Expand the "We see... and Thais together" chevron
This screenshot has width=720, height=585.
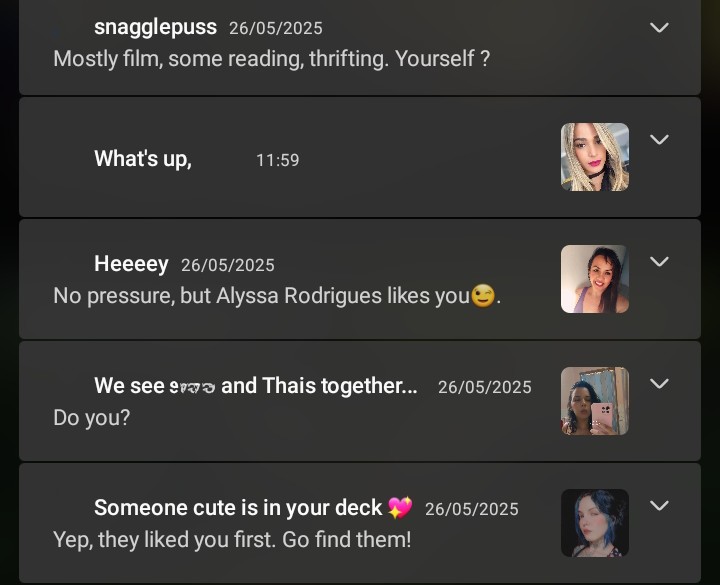click(659, 384)
